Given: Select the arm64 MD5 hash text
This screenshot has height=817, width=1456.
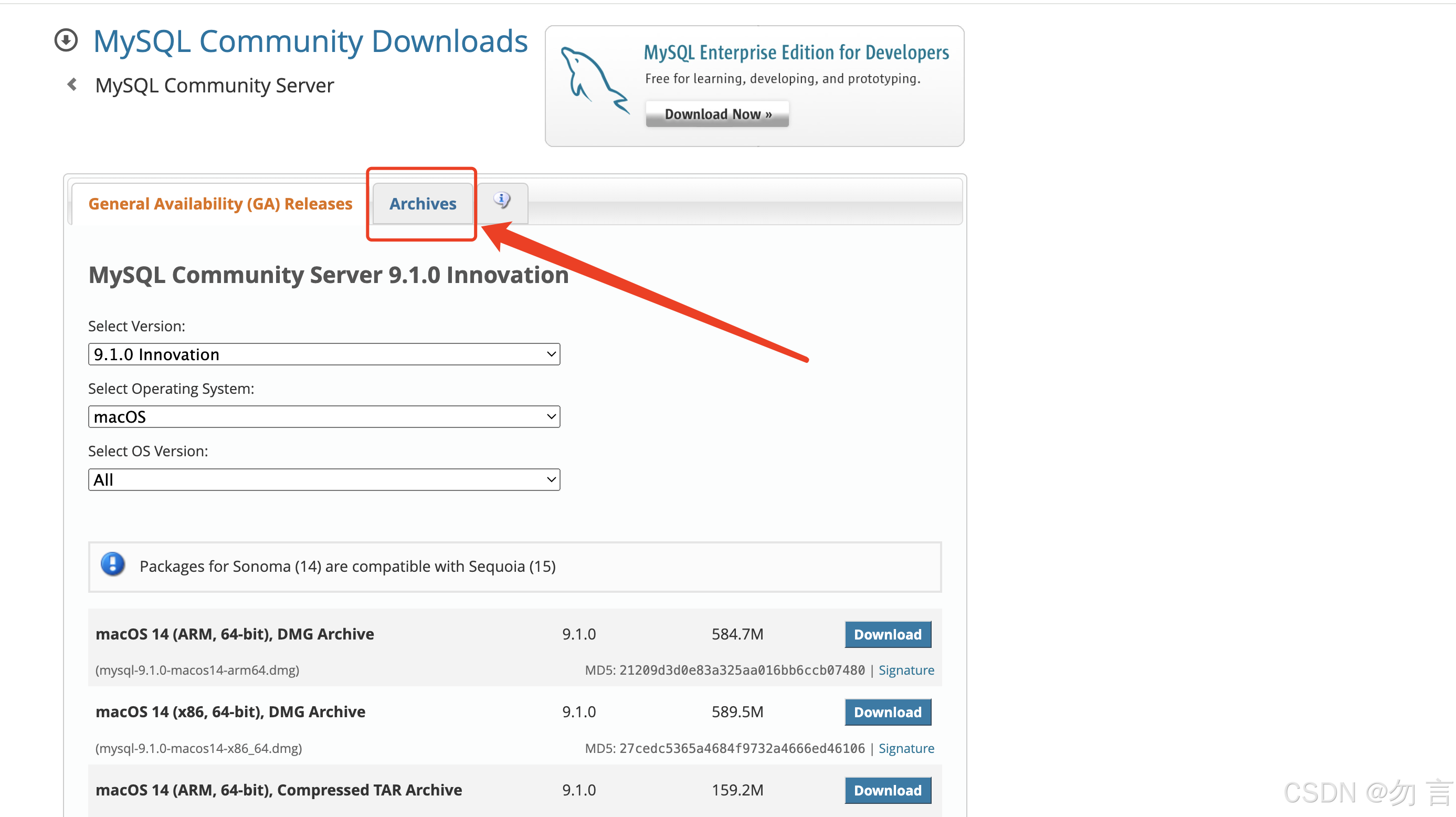Looking at the screenshot, I should tap(742, 671).
